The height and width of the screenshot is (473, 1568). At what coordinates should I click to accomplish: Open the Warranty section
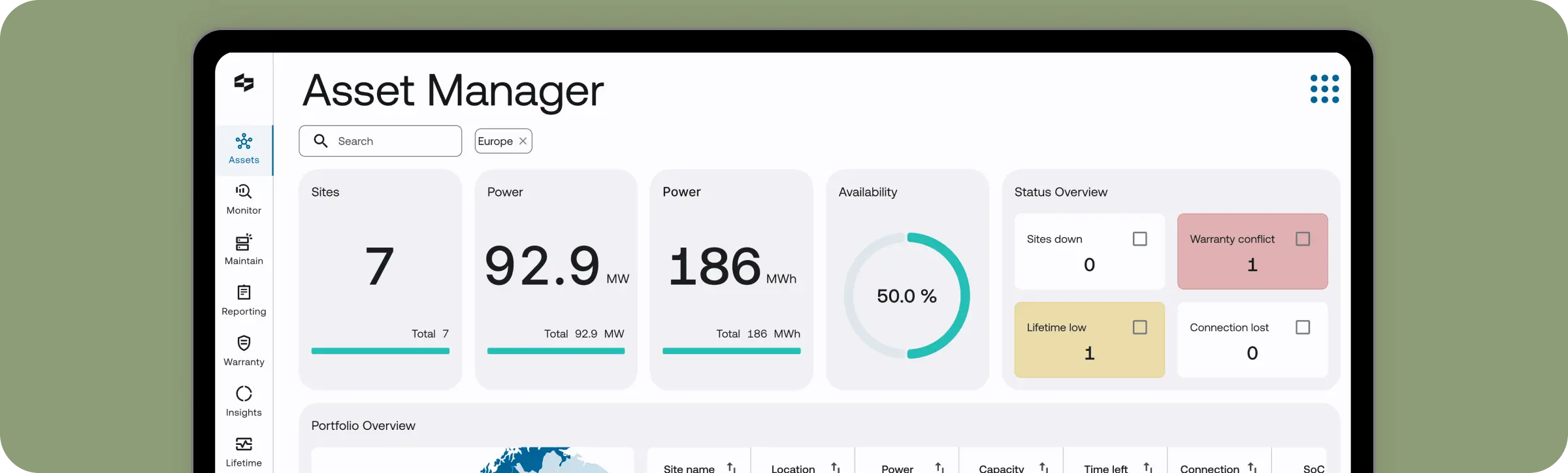(x=244, y=351)
